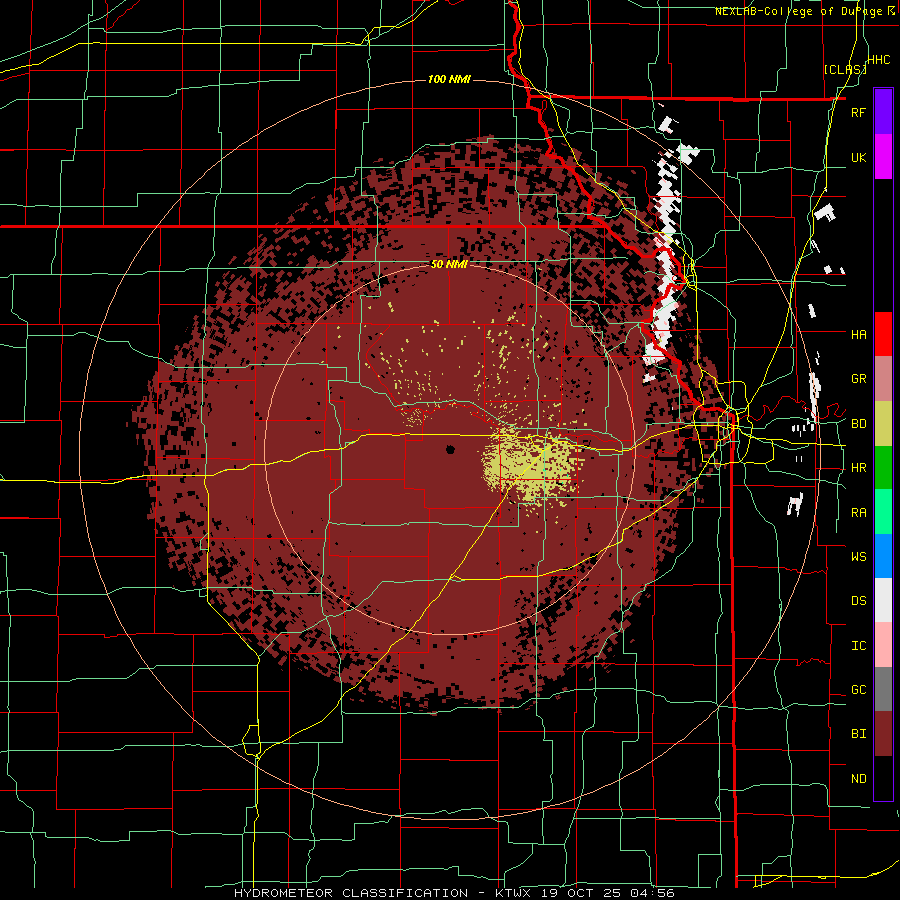Click the UK magenta legend swatch
The image size is (900, 900).
click(x=883, y=157)
